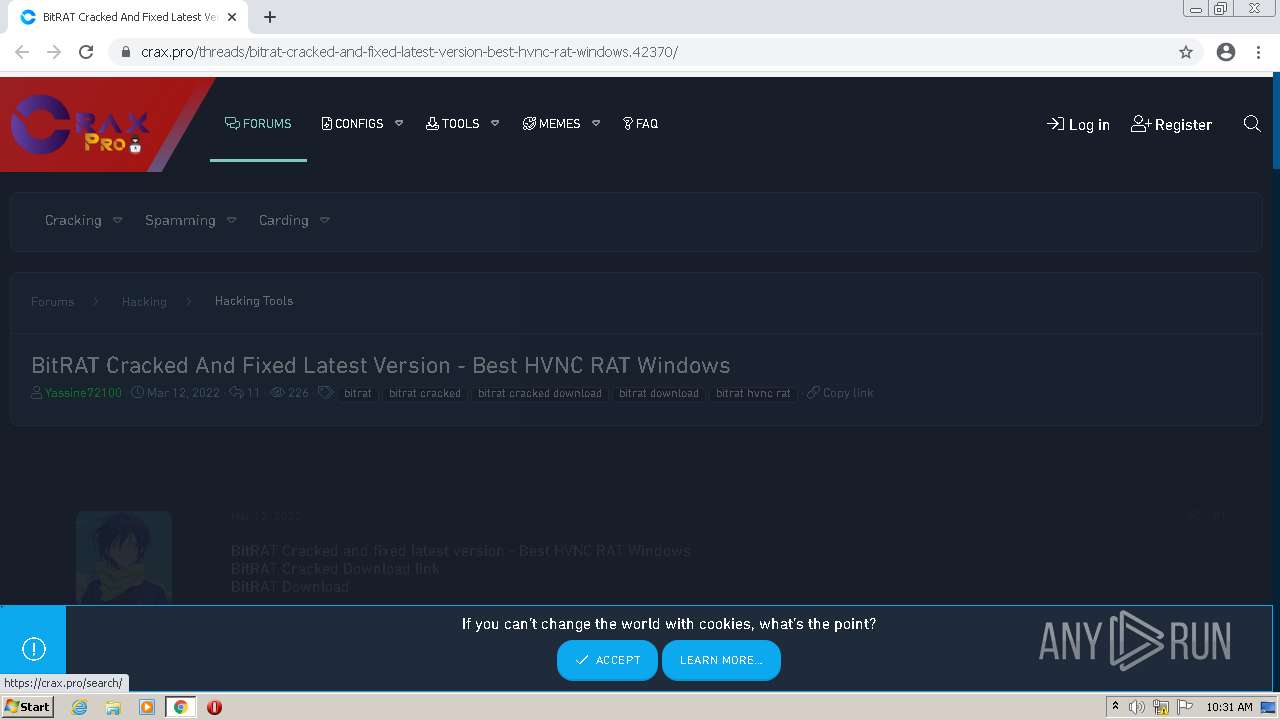Screen dimensions: 1280x720
Task: Click the Chrome icon in the taskbar
Action: click(x=180, y=707)
